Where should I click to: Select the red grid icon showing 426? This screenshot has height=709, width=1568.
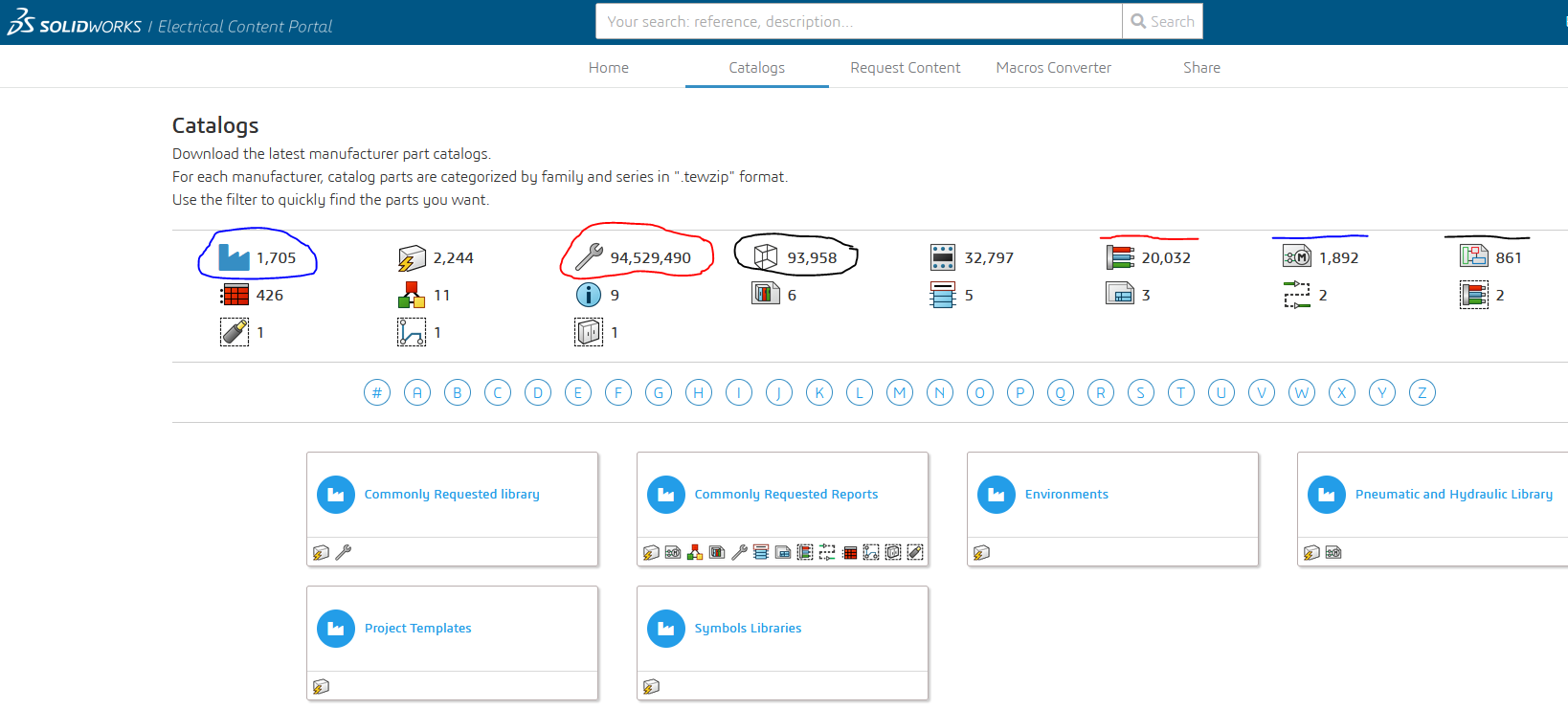point(235,295)
